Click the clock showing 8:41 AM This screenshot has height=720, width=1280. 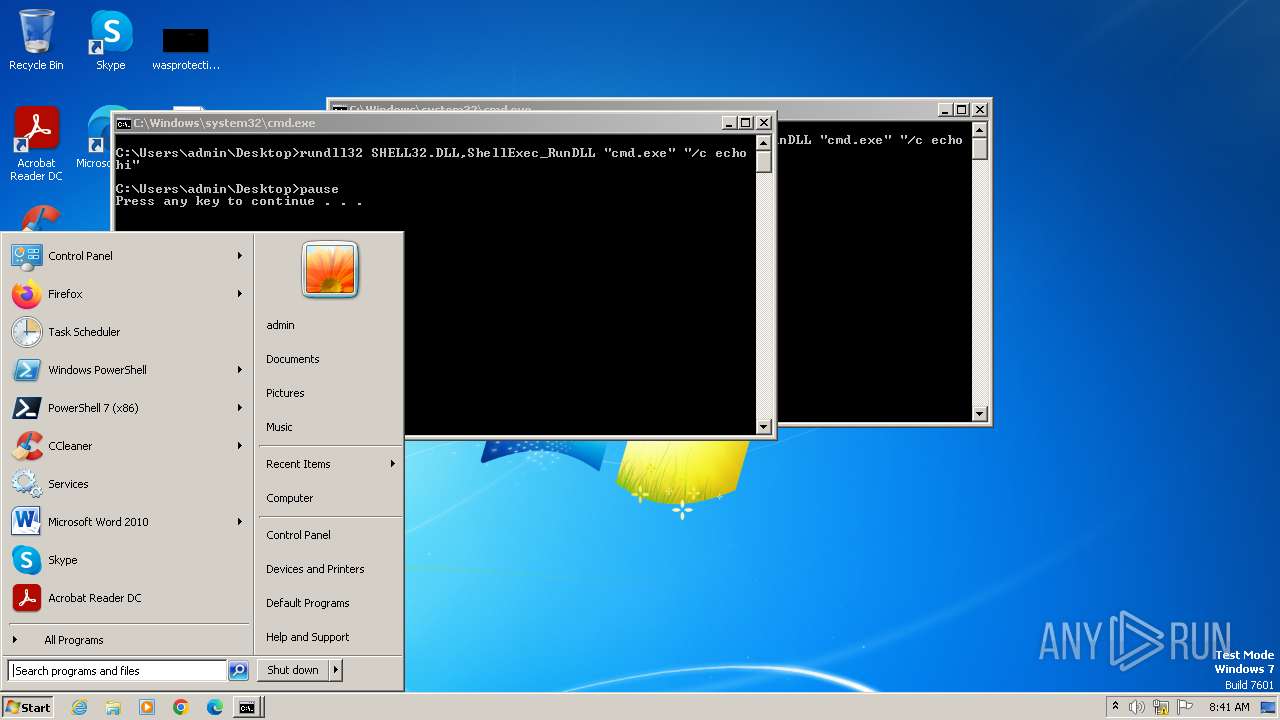(x=1229, y=707)
